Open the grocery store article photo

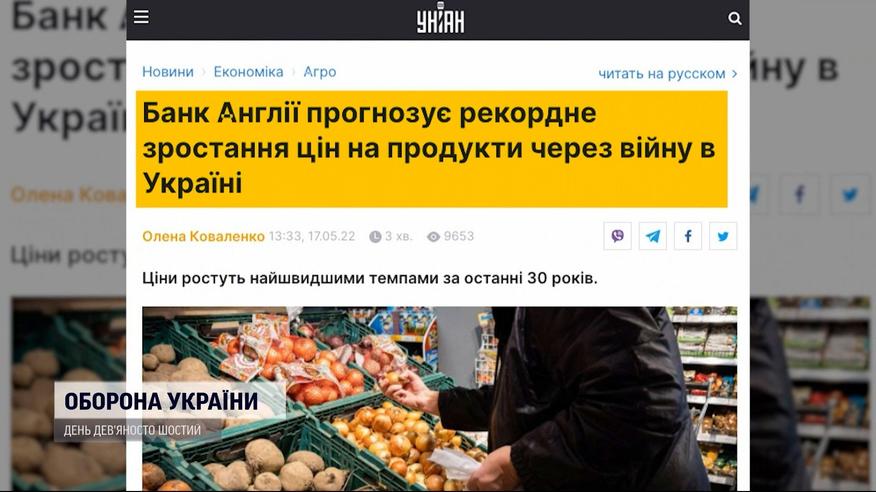pyautogui.click(x=439, y=399)
